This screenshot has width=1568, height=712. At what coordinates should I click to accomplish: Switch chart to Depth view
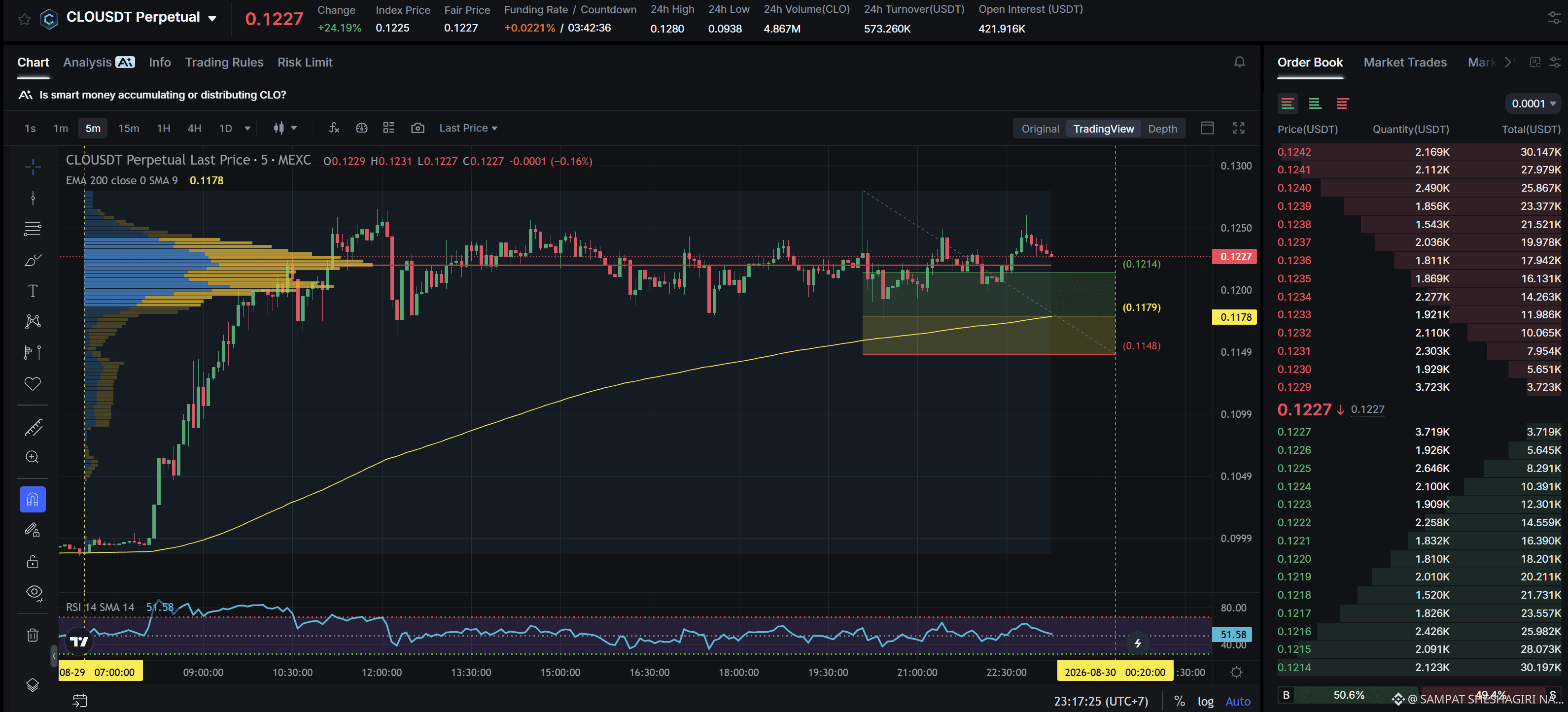click(x=1162, y=129)
